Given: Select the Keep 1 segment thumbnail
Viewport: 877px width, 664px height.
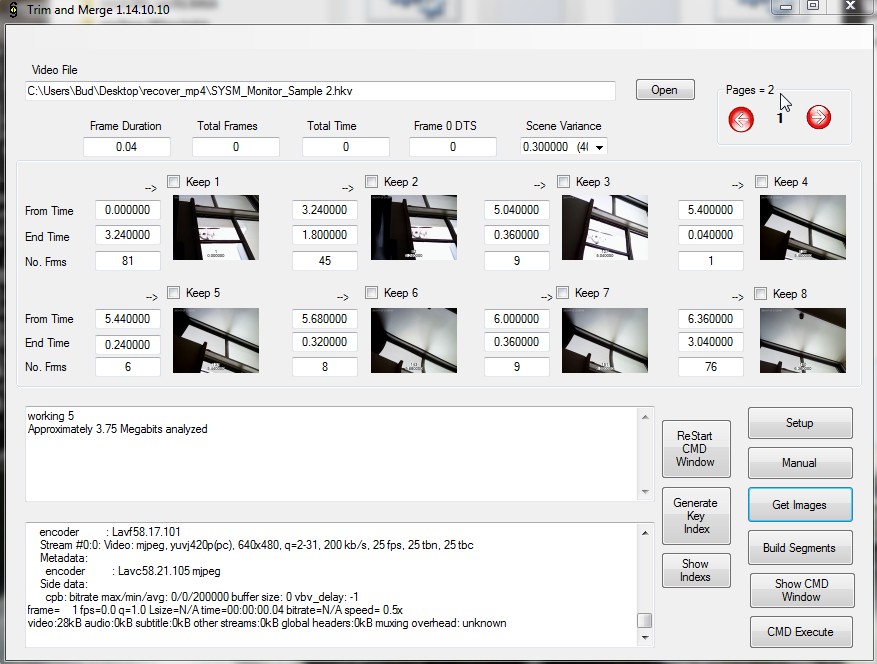Looking at the screenshot, I should pyautogui.click(x=216, y=227).
